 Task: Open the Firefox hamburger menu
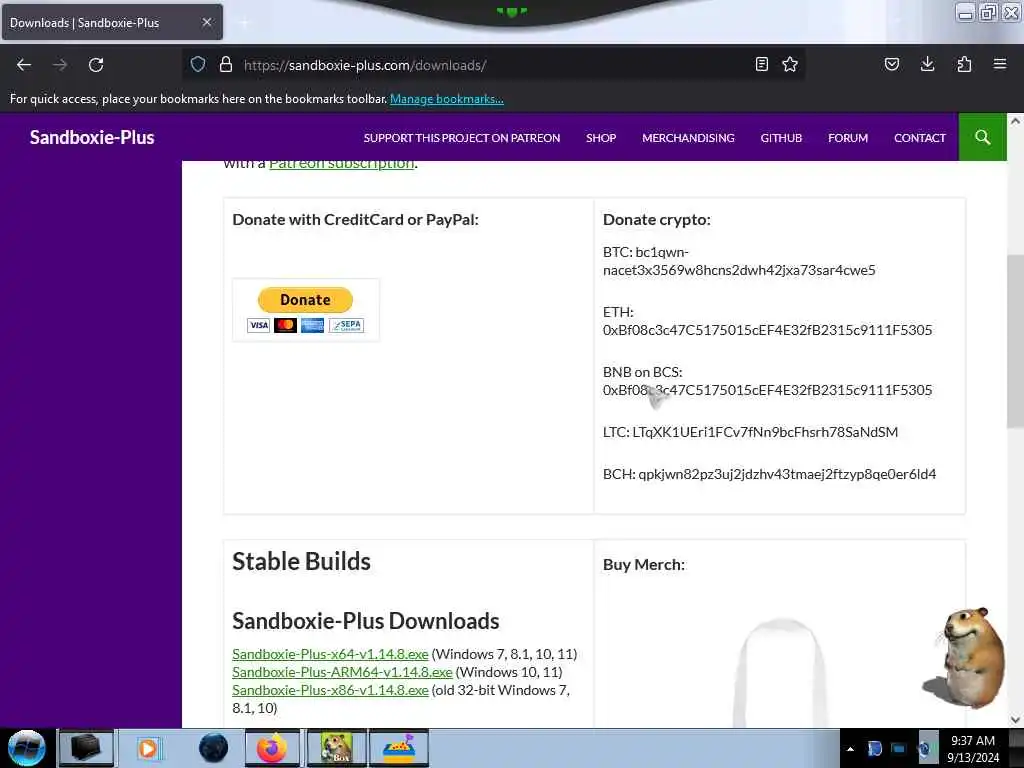(x=1000, y=64)
